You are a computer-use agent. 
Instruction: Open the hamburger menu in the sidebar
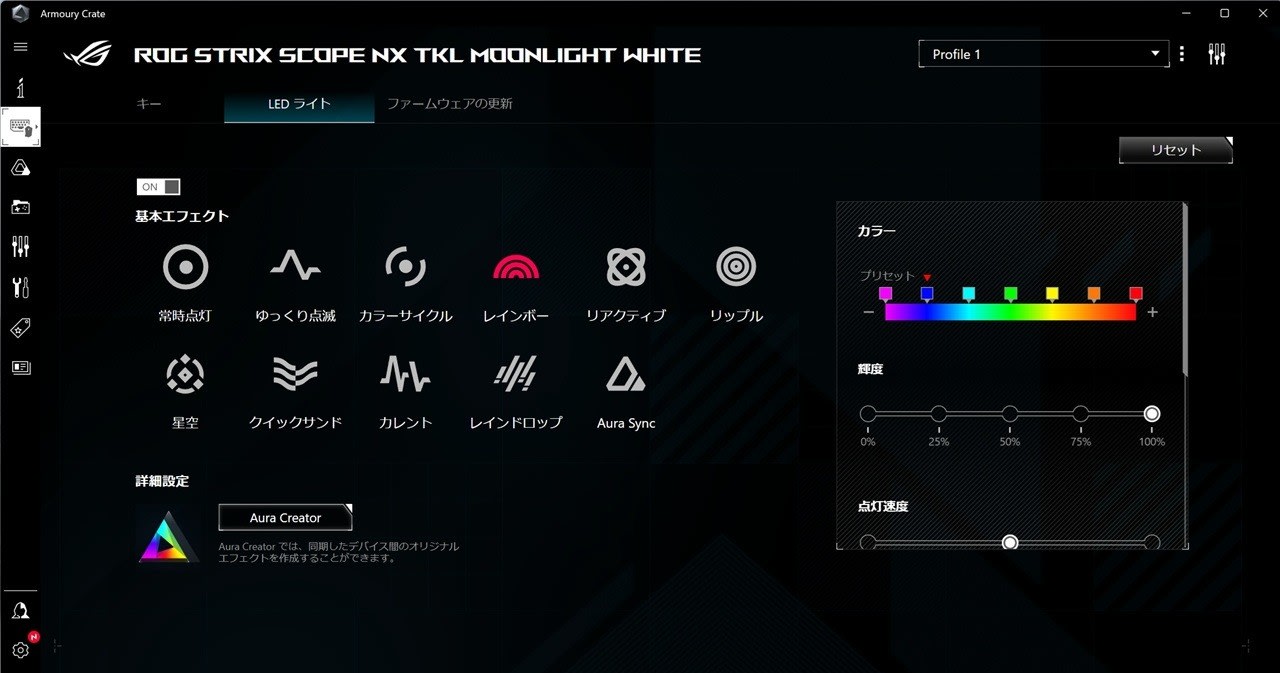coord(20,47)
